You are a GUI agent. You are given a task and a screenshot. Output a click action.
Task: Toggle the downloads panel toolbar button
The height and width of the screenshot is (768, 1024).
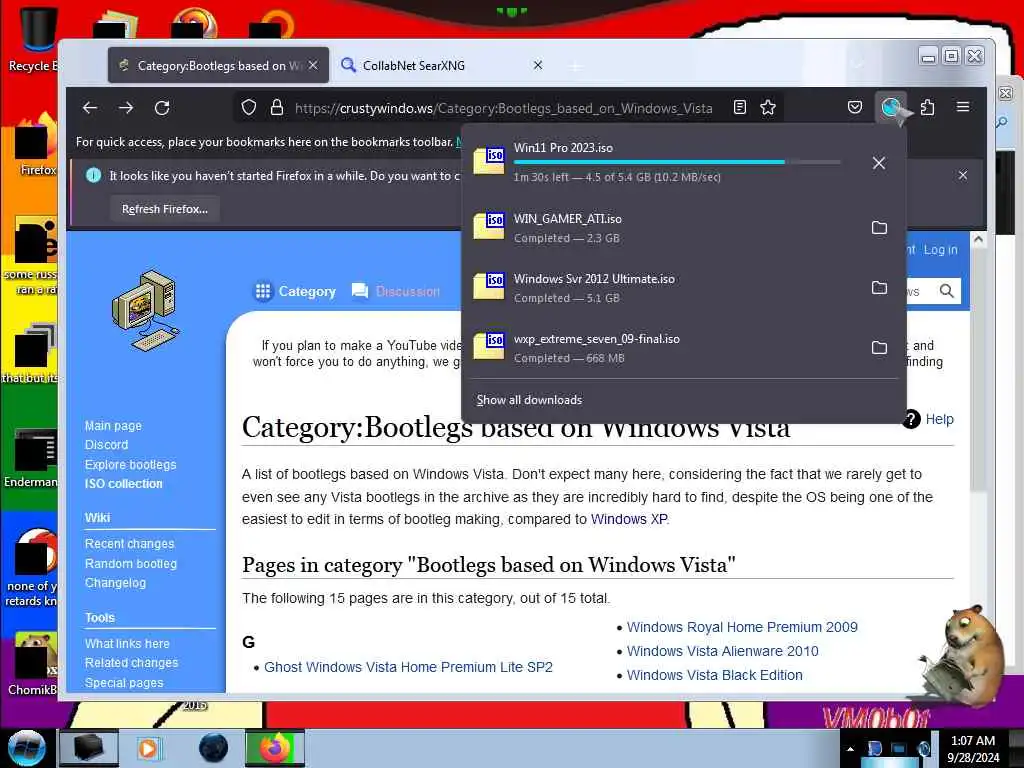click(x=891, y=108)
